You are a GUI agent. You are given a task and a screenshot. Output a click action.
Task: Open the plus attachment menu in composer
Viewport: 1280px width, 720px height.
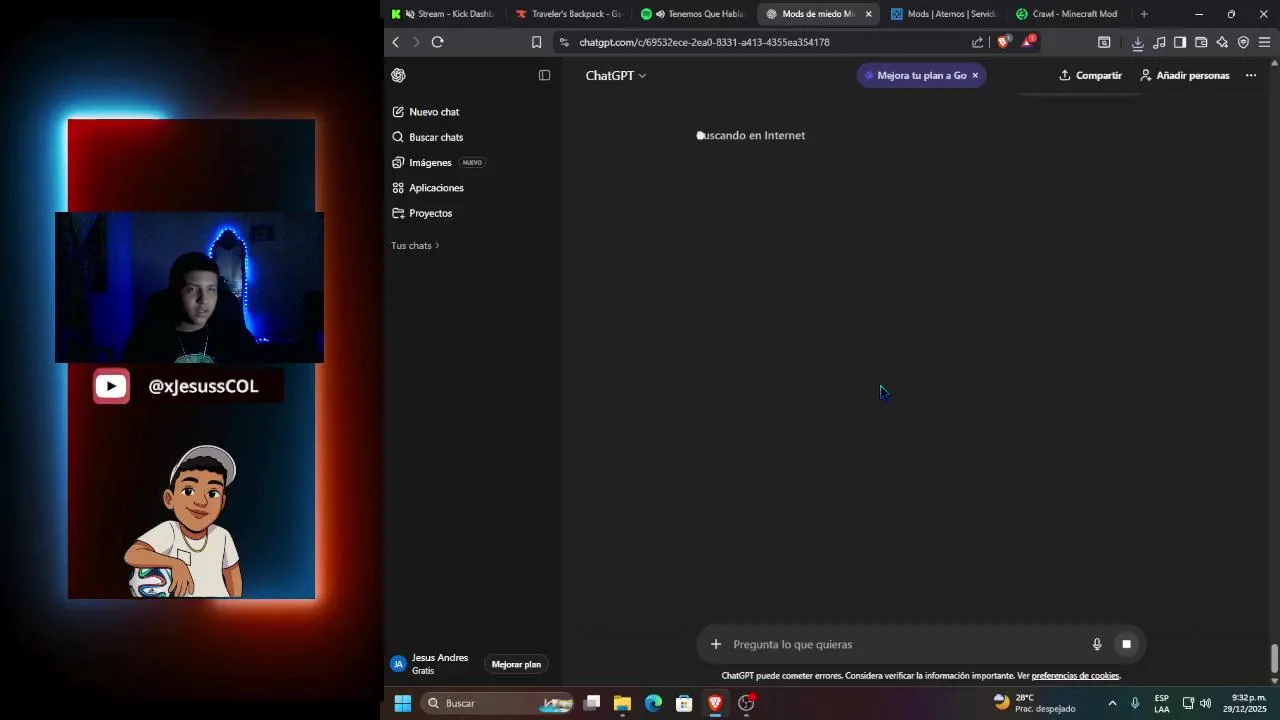pyautogui.click(x=715, y=644)
